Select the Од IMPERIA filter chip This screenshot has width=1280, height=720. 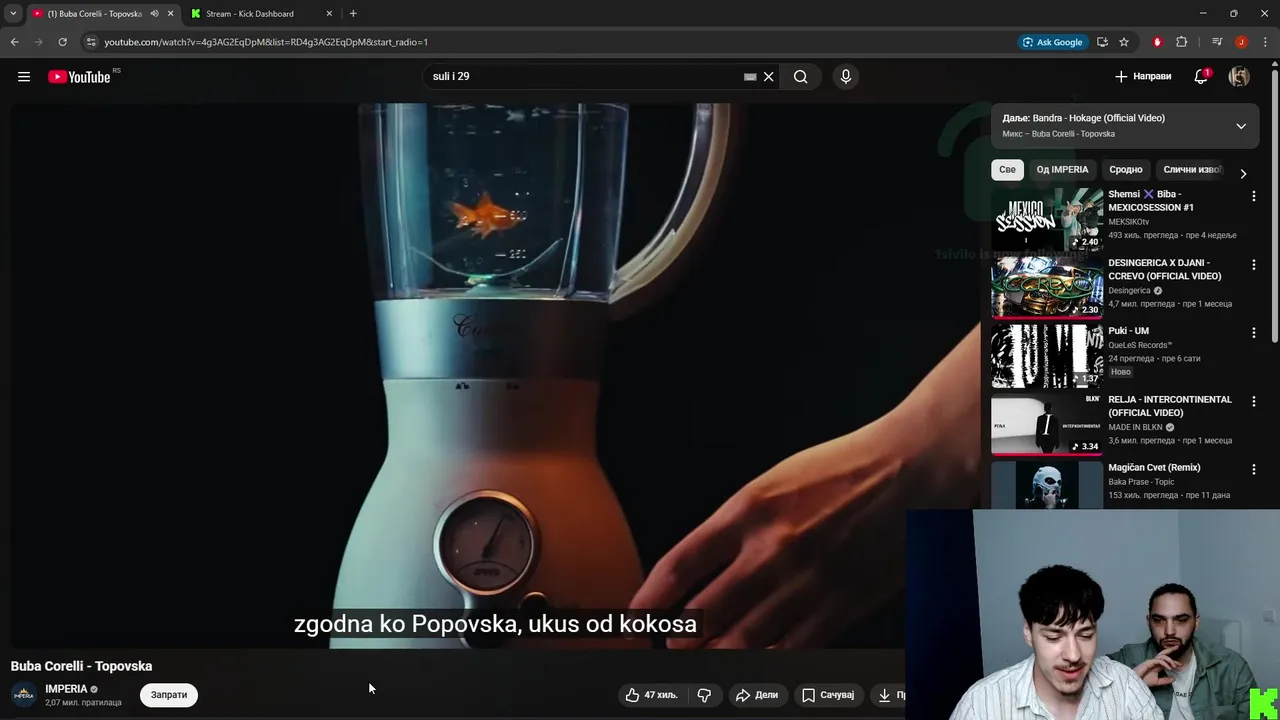(x=1062, y=170)
